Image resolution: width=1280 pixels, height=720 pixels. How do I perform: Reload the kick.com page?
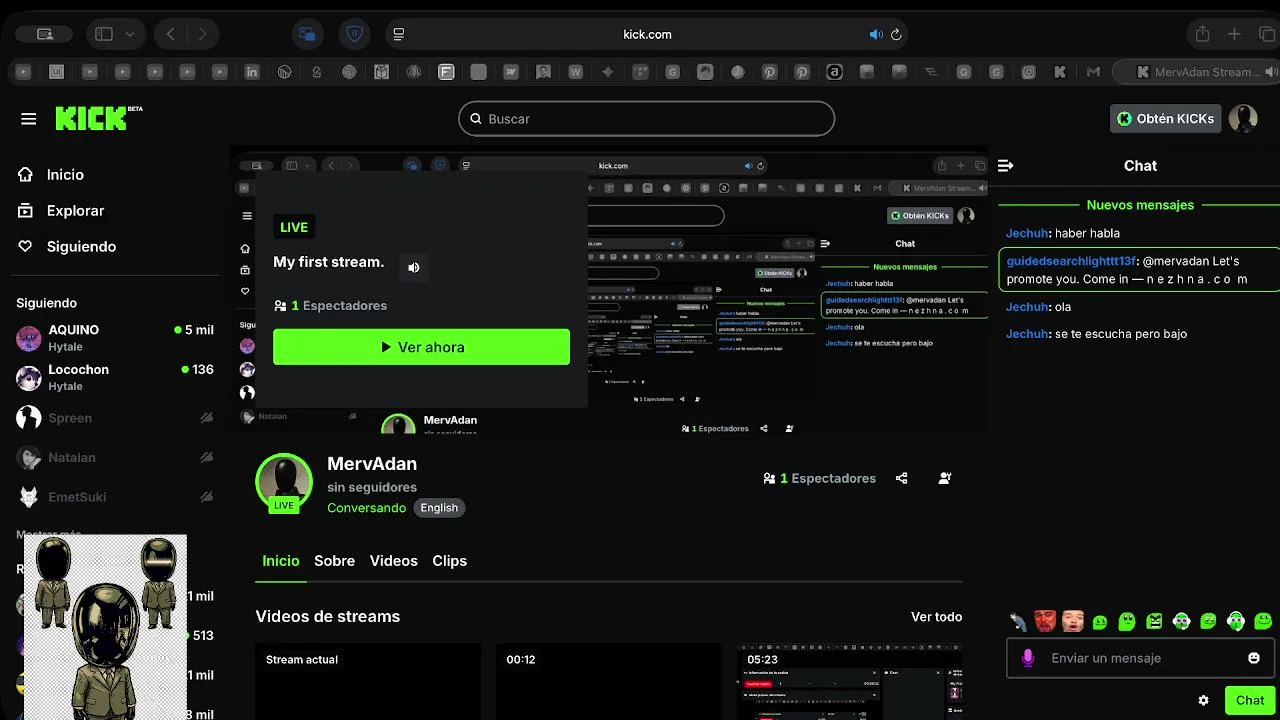(896, 34)
